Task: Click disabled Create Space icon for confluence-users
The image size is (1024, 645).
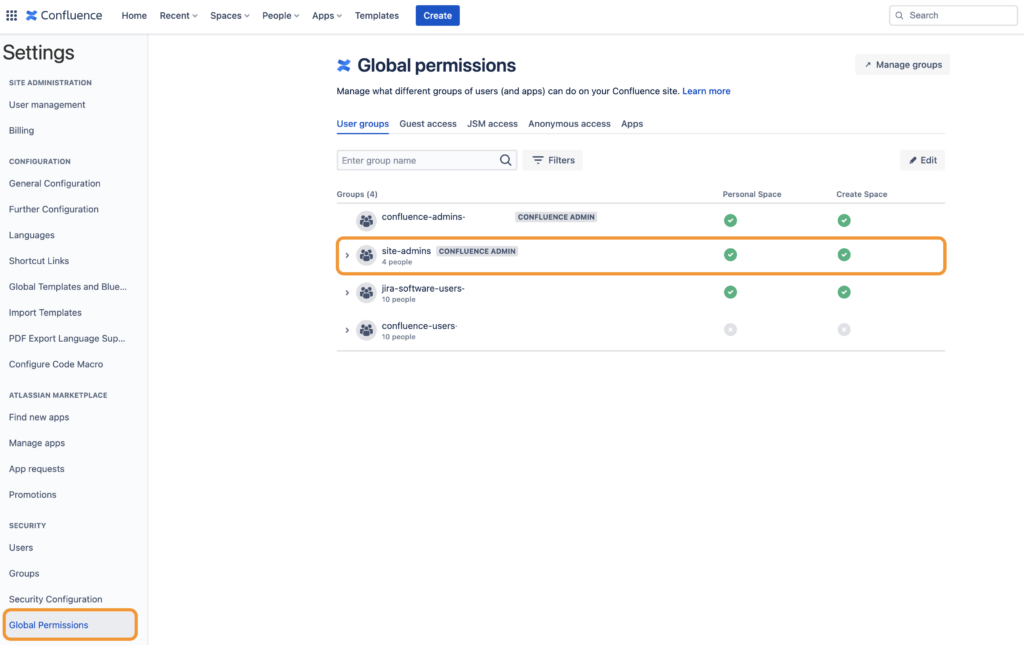Action: tap(844, 330)
